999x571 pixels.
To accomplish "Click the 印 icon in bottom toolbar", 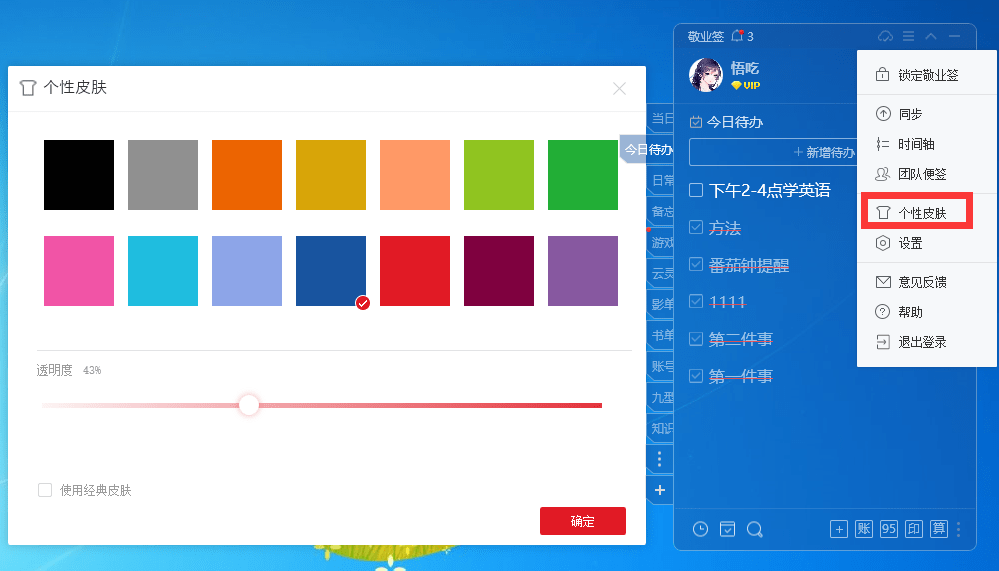I will click(x=914, y=529).
